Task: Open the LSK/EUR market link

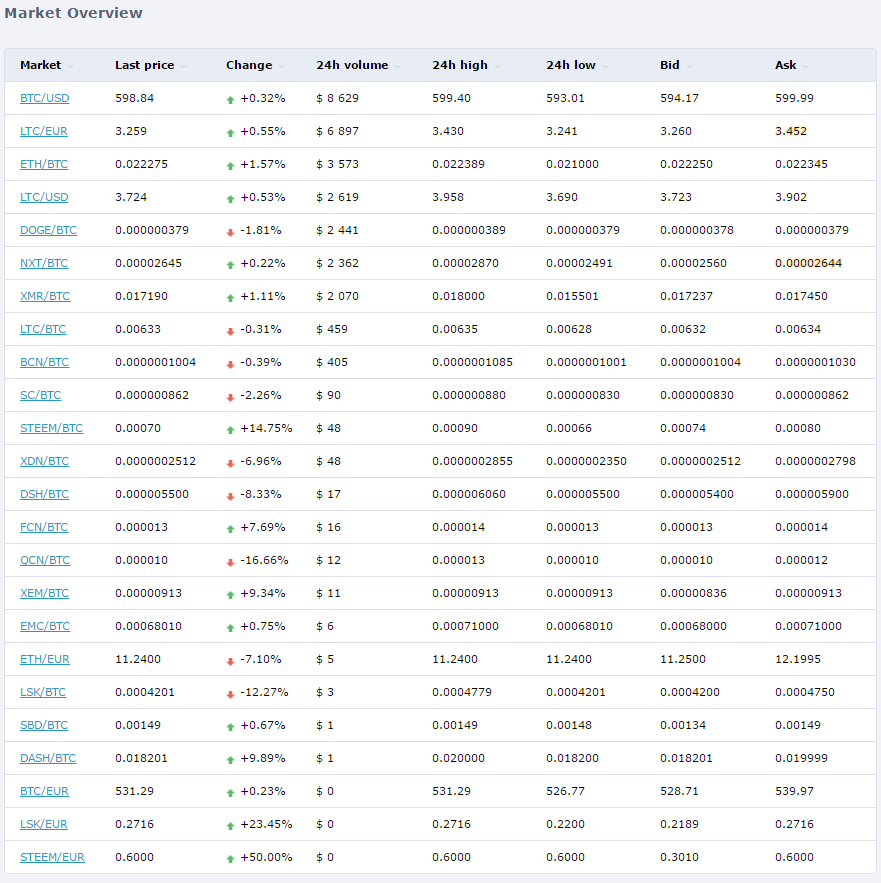Action: pyautogui.click(x=43, y=824)
